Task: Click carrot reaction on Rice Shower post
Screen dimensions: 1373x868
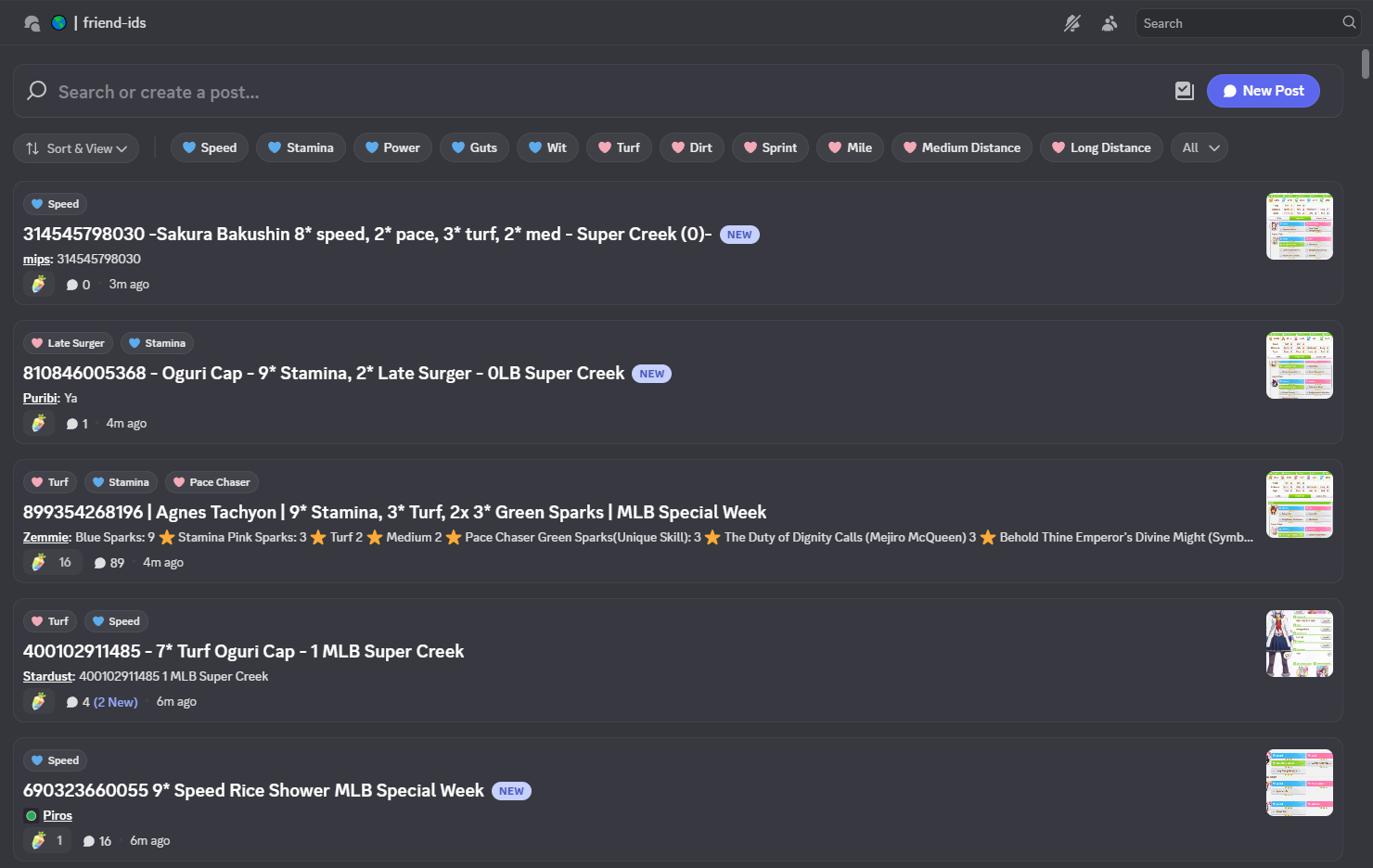Action: (x=47, y=841)
